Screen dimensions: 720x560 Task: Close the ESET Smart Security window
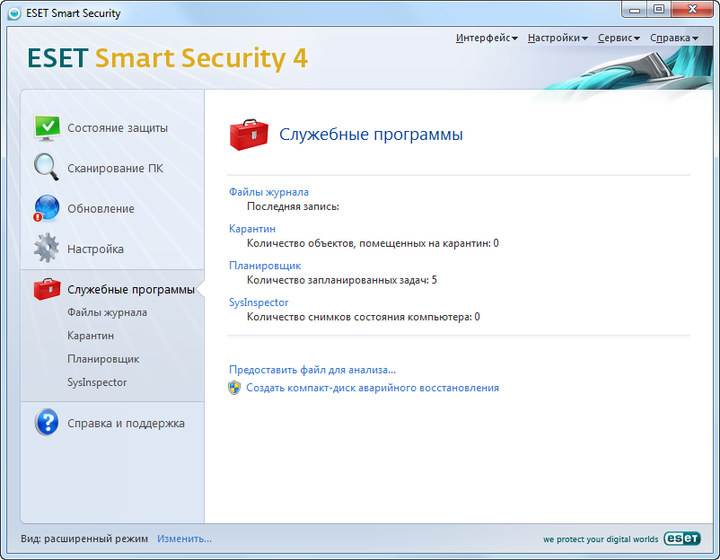692,10
